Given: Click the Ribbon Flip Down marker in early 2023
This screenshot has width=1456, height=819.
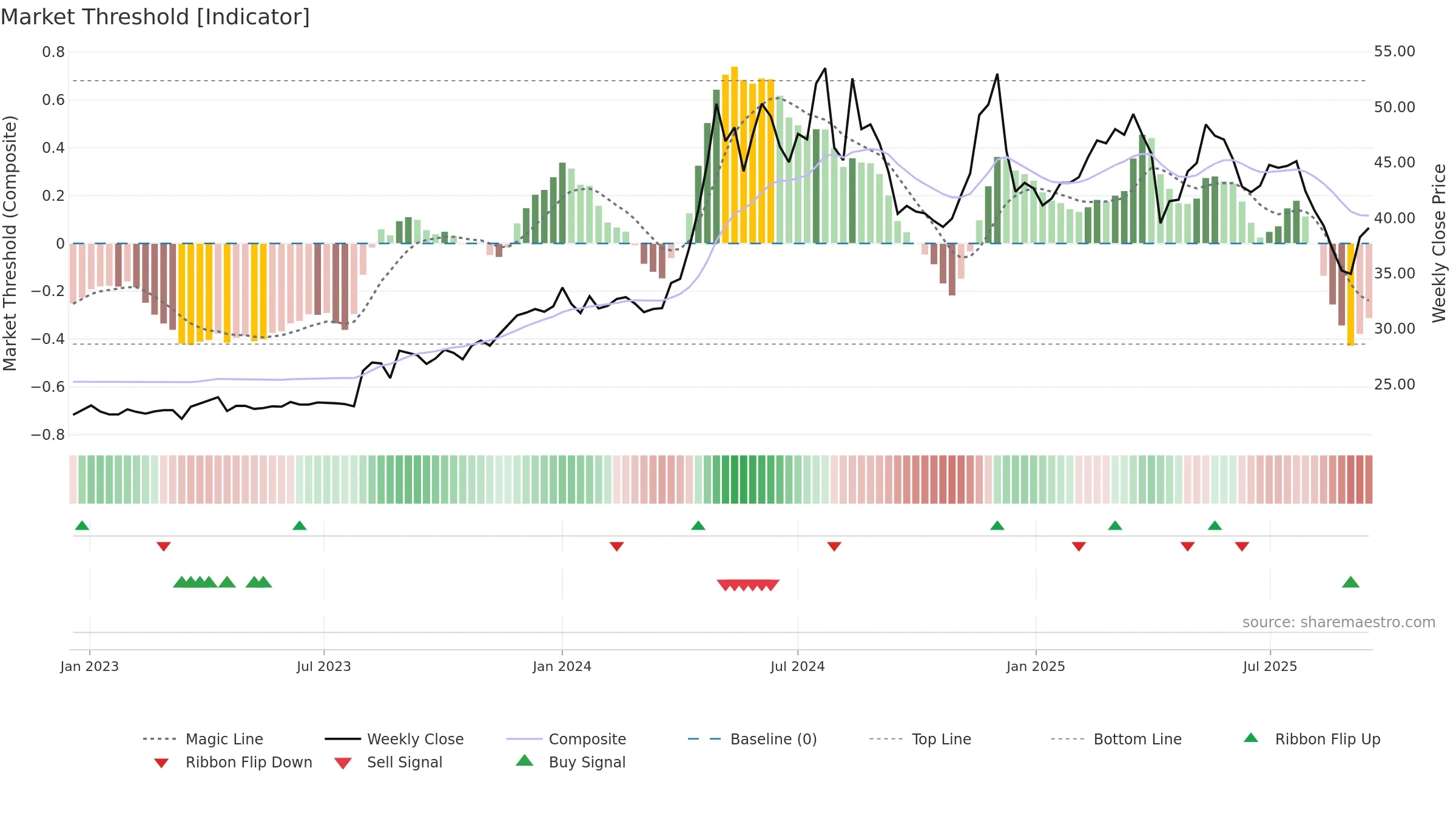Looking at the screenshot, I should (164, 547).
